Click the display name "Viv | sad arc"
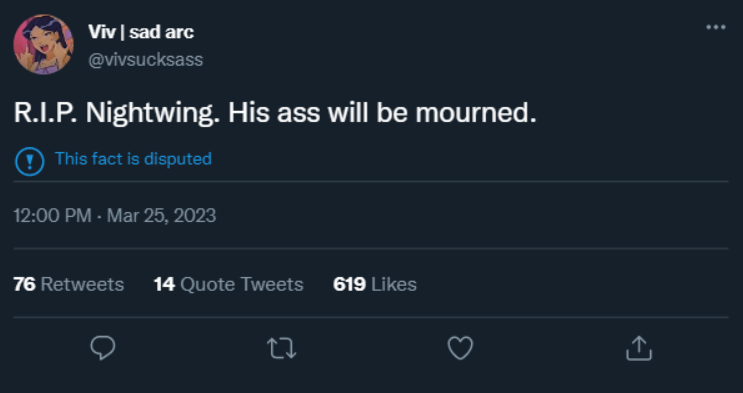Screen dimensions: 743x393 point(141,32)
